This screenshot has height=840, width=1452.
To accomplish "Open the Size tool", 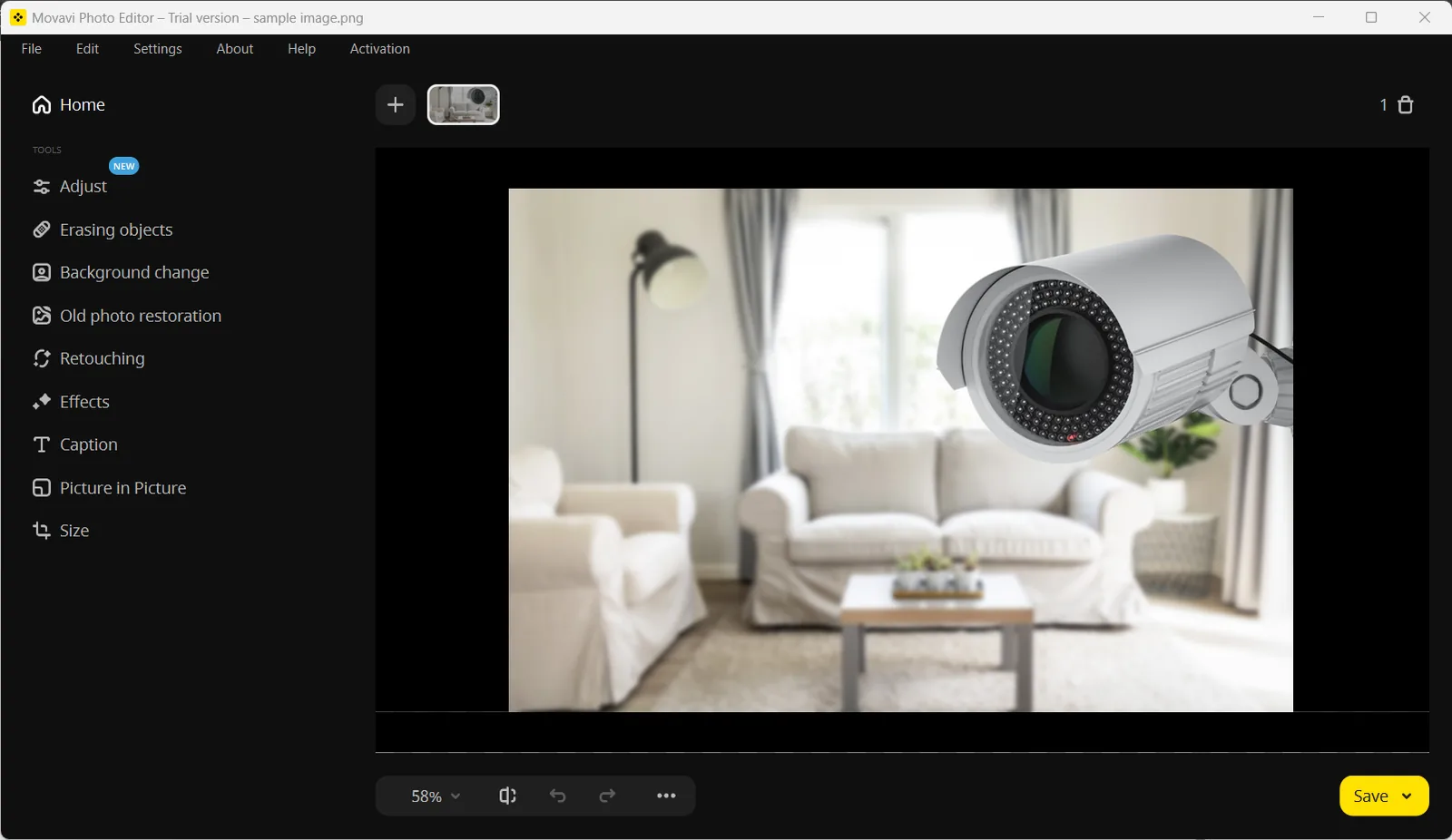I will point(61,531).
